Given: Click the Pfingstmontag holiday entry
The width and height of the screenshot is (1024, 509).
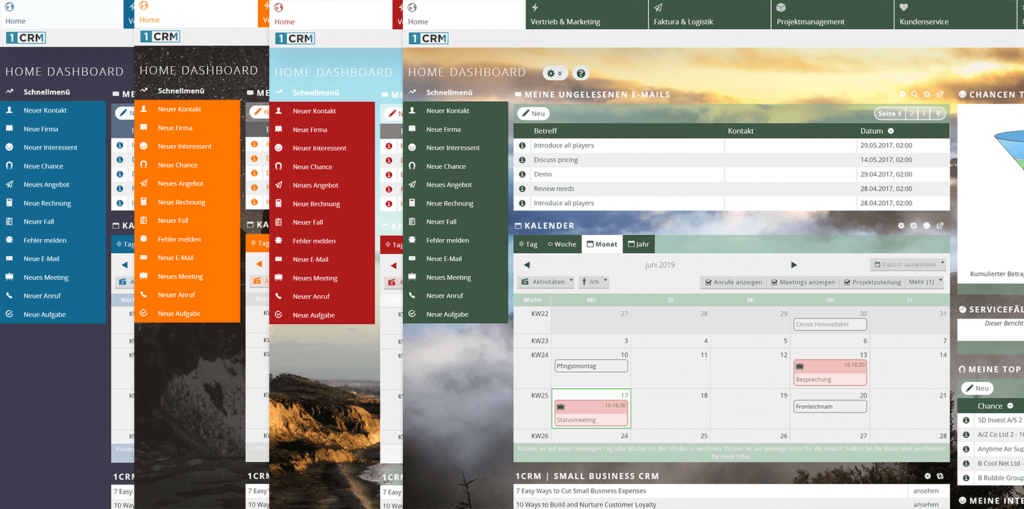Looking at the screenshot, I should click(x=591, y=366).
